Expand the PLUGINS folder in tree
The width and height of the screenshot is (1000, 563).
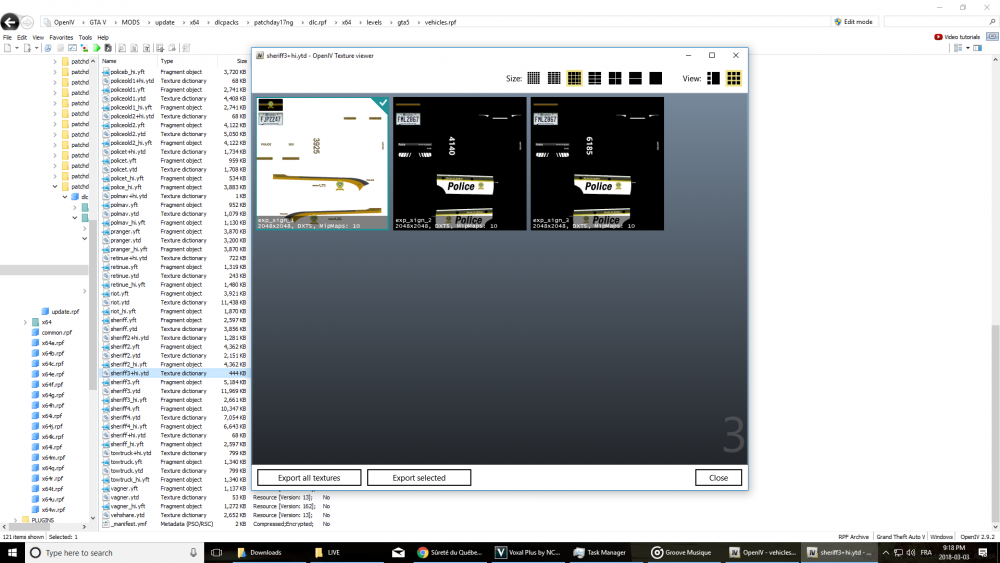15,520
